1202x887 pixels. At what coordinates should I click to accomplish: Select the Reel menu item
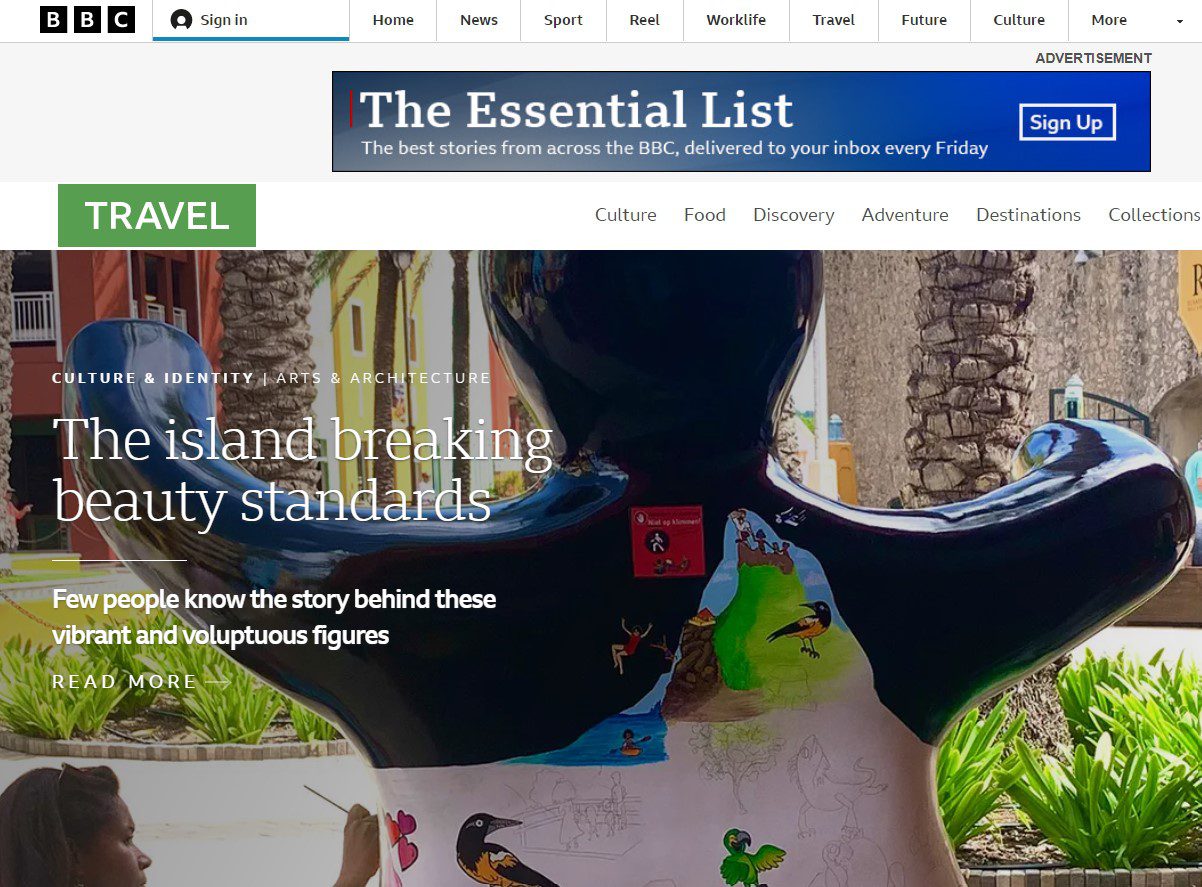pyautogui.click(x=645, y=20)
